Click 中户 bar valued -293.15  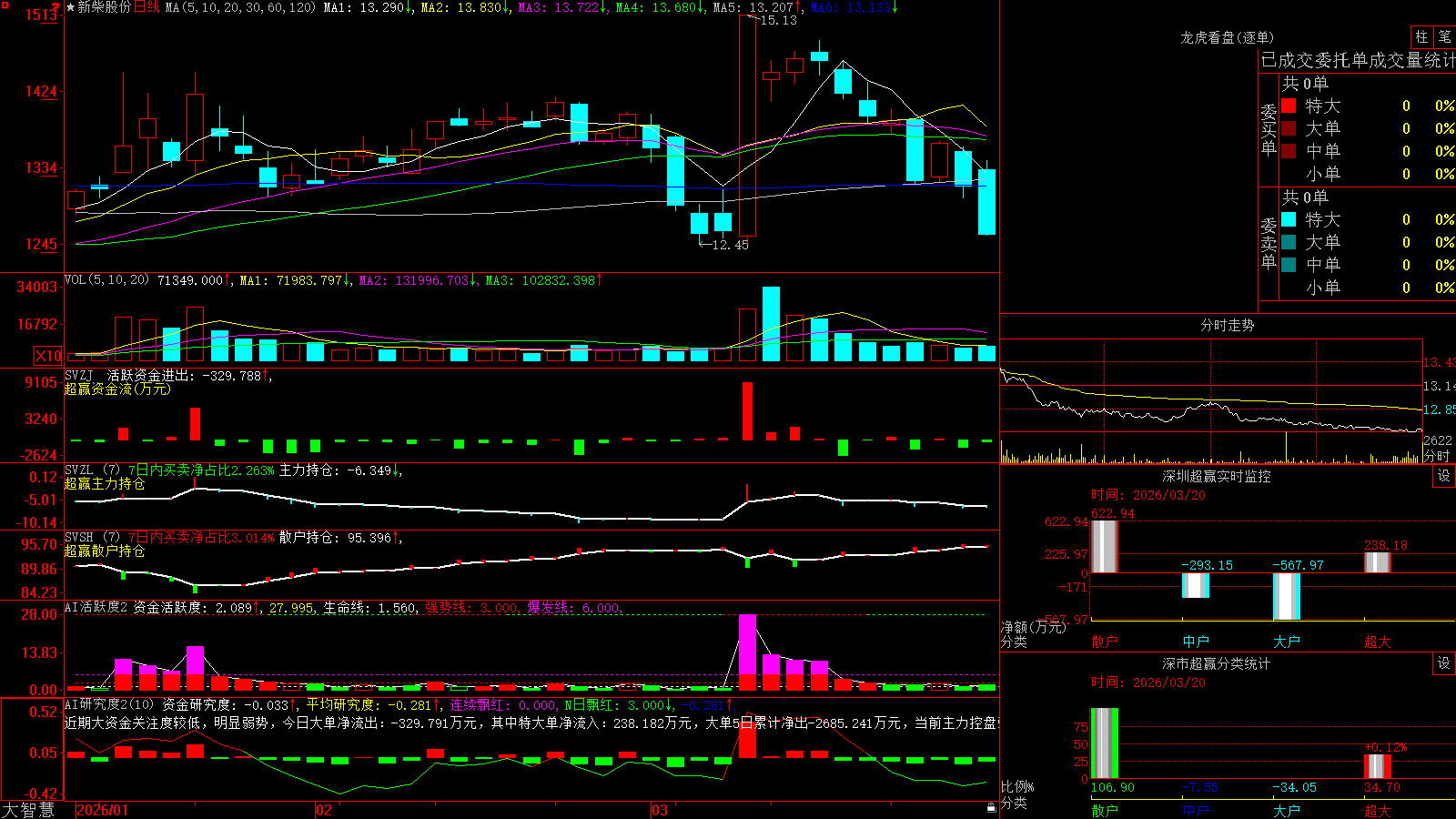point(1196,585)
